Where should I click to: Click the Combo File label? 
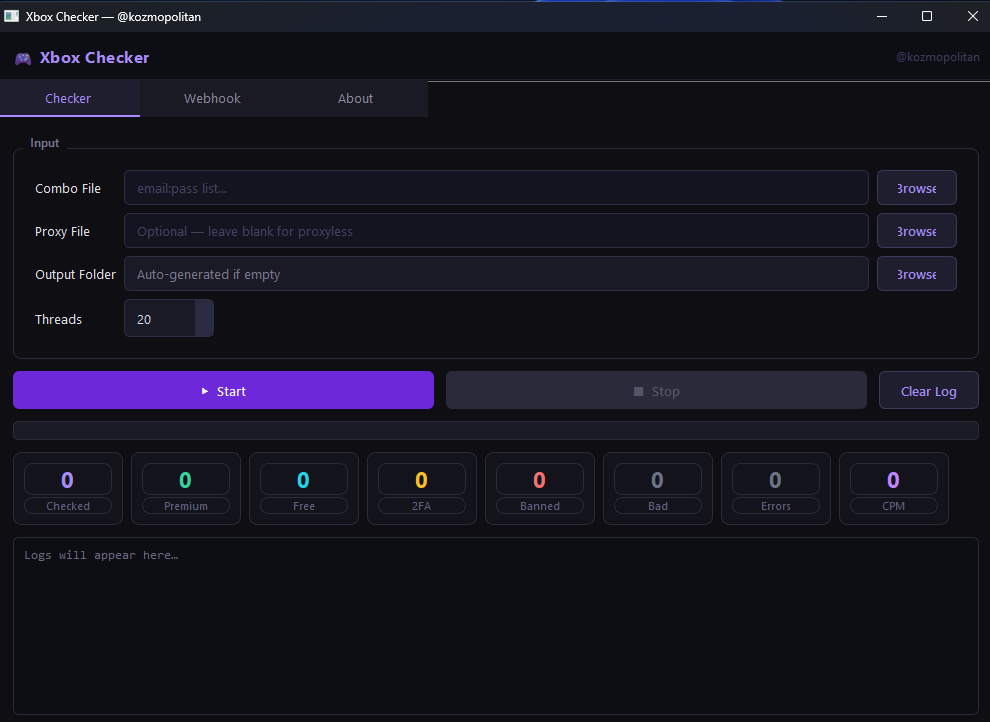[68, 188]
